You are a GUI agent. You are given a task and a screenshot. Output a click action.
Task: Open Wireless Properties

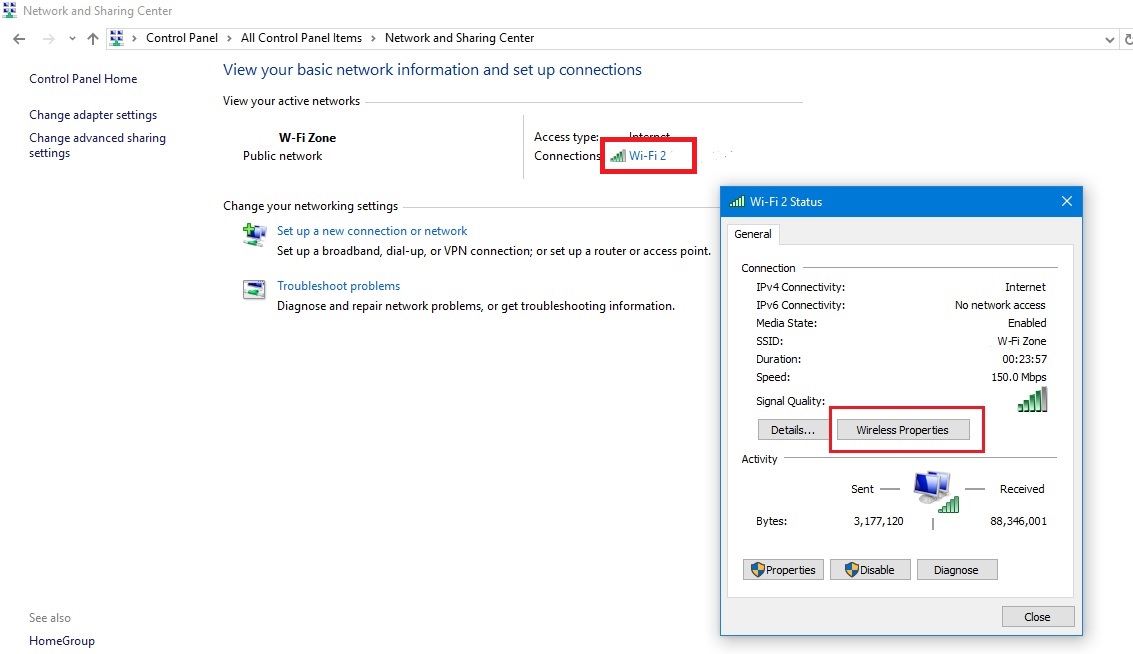[902, 430]
